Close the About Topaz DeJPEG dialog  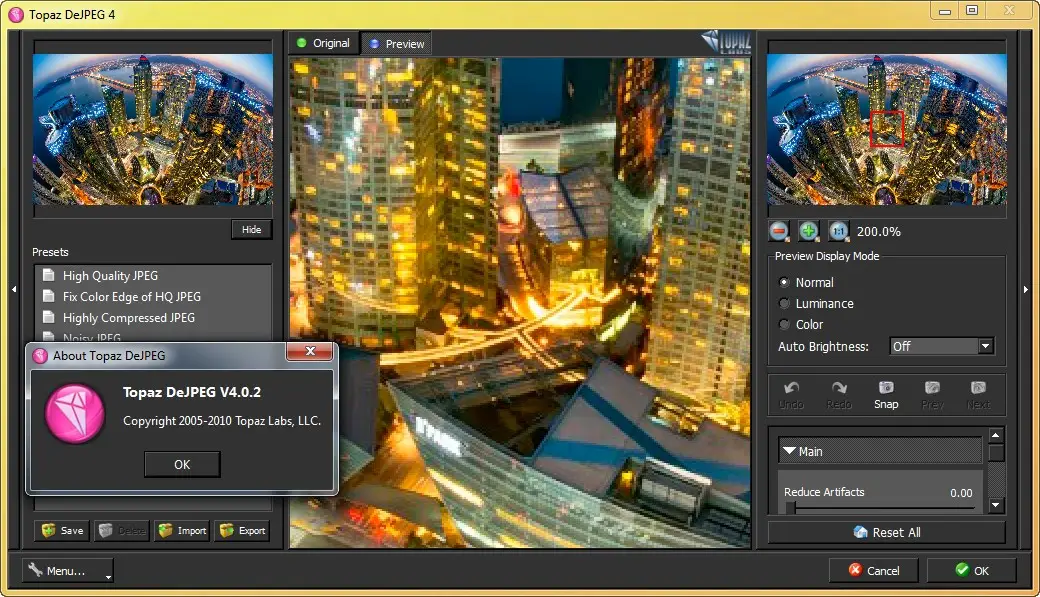[x=310, y=352]
